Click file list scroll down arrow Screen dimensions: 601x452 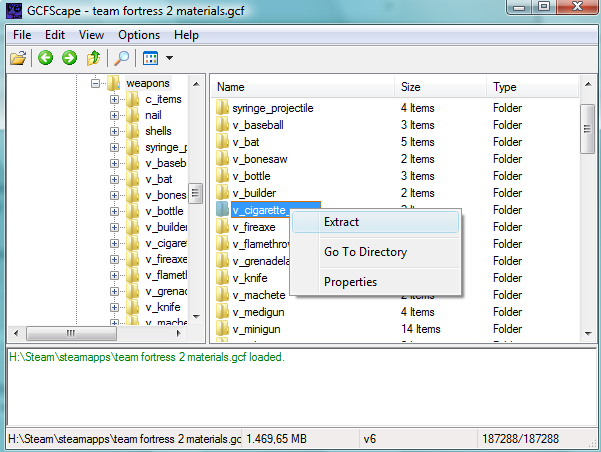pos(588,334)
